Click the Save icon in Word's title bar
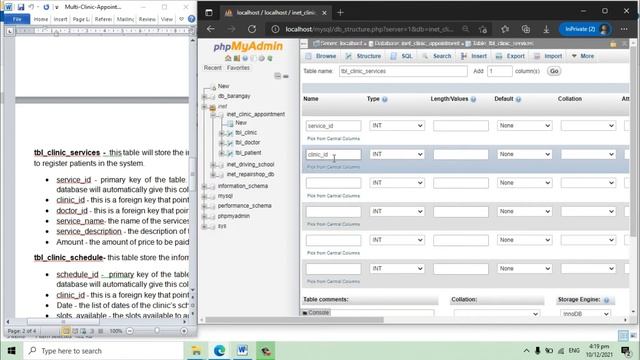 coord(21,7)
